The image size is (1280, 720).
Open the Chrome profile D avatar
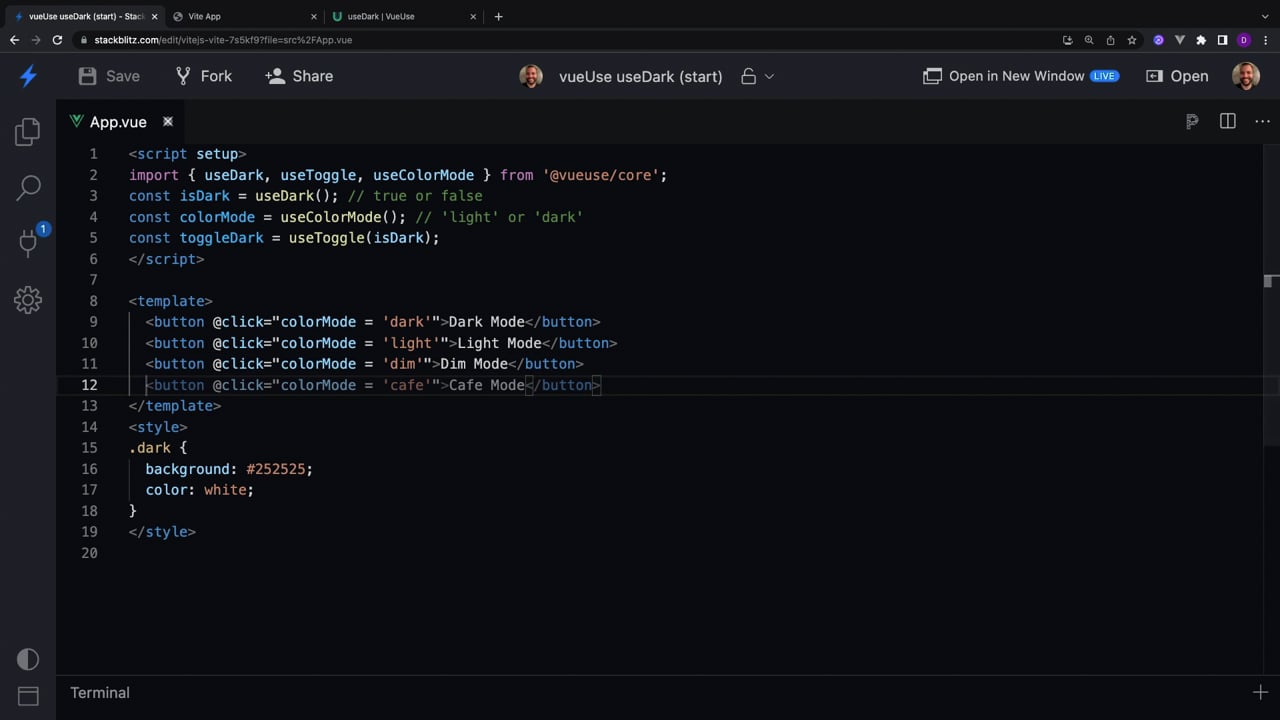(1244, 40)
